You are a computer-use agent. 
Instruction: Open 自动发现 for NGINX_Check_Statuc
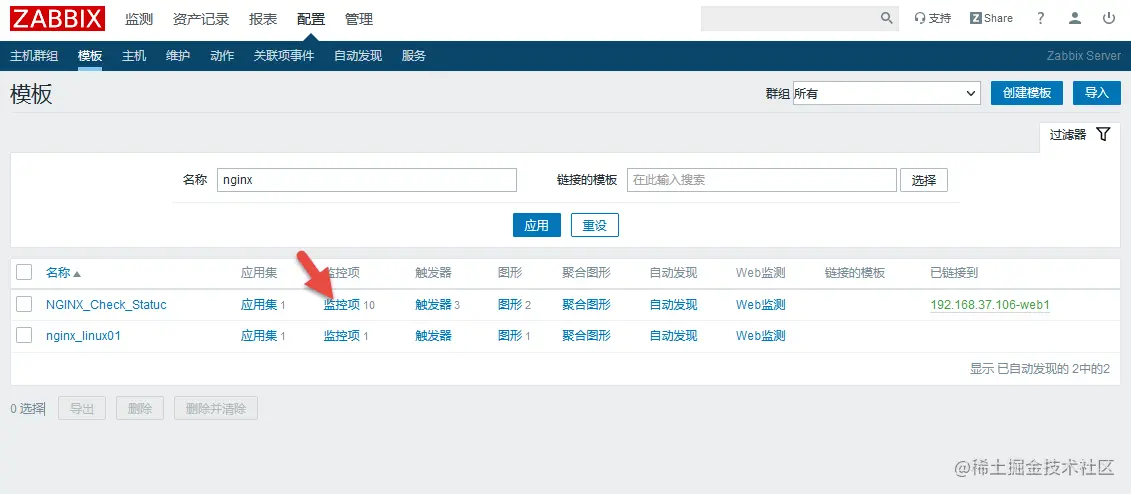[674, 305]
